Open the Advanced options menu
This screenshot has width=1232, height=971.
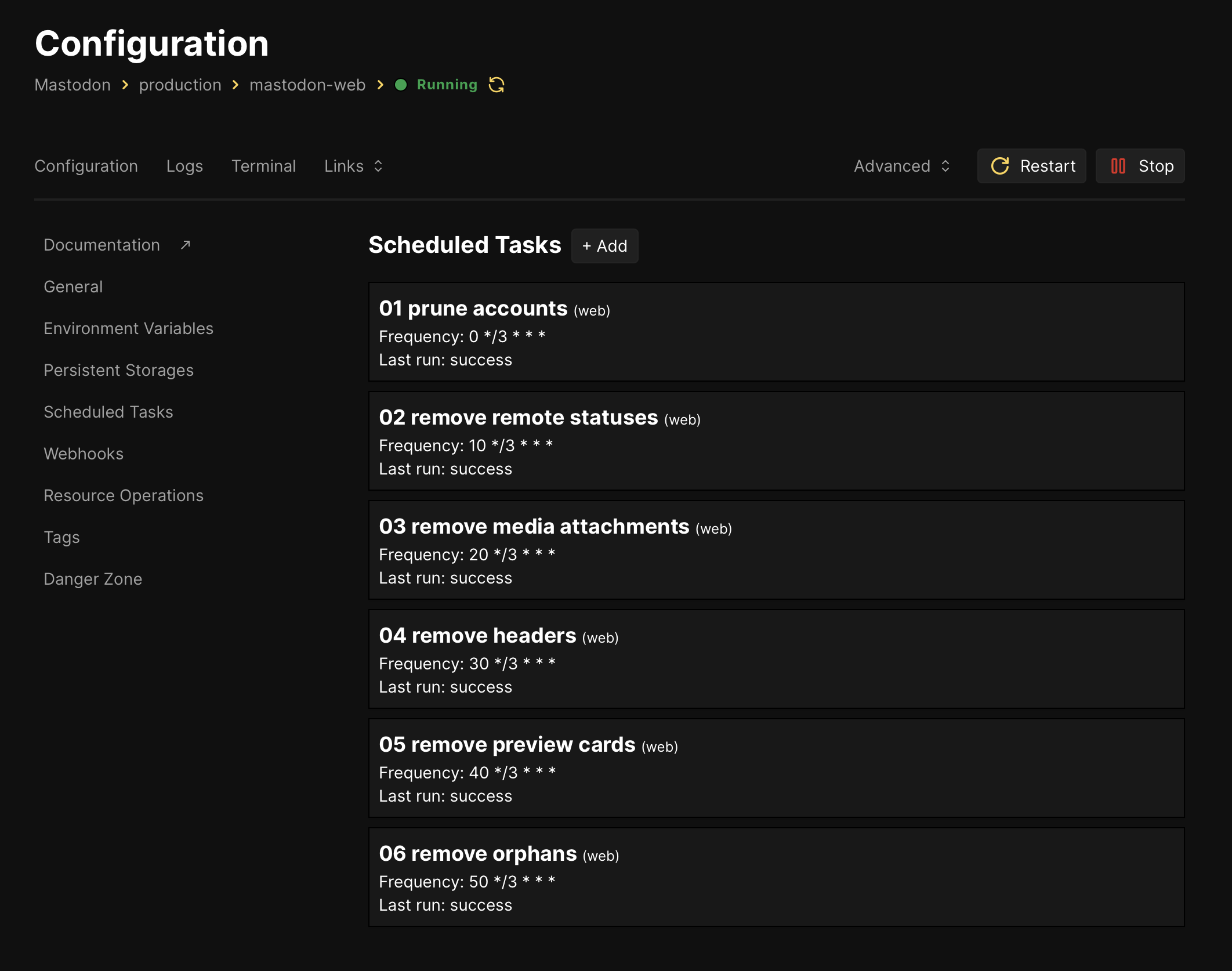click(901, 166)
